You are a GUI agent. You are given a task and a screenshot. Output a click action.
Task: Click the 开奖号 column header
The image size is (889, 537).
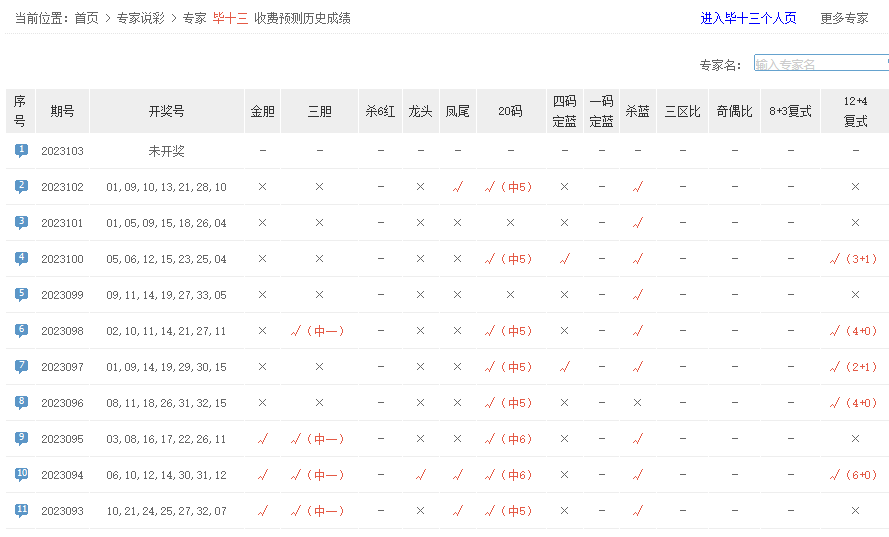[166, 111]
